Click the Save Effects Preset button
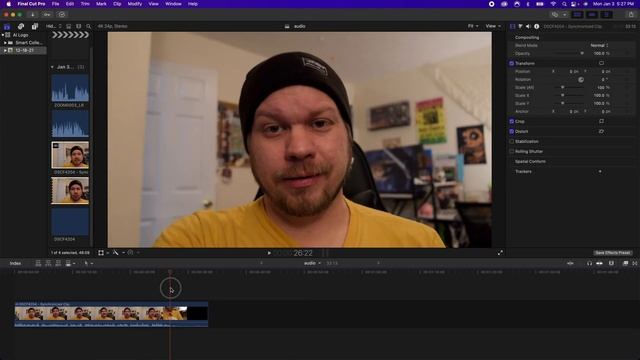 pos(612,253)
